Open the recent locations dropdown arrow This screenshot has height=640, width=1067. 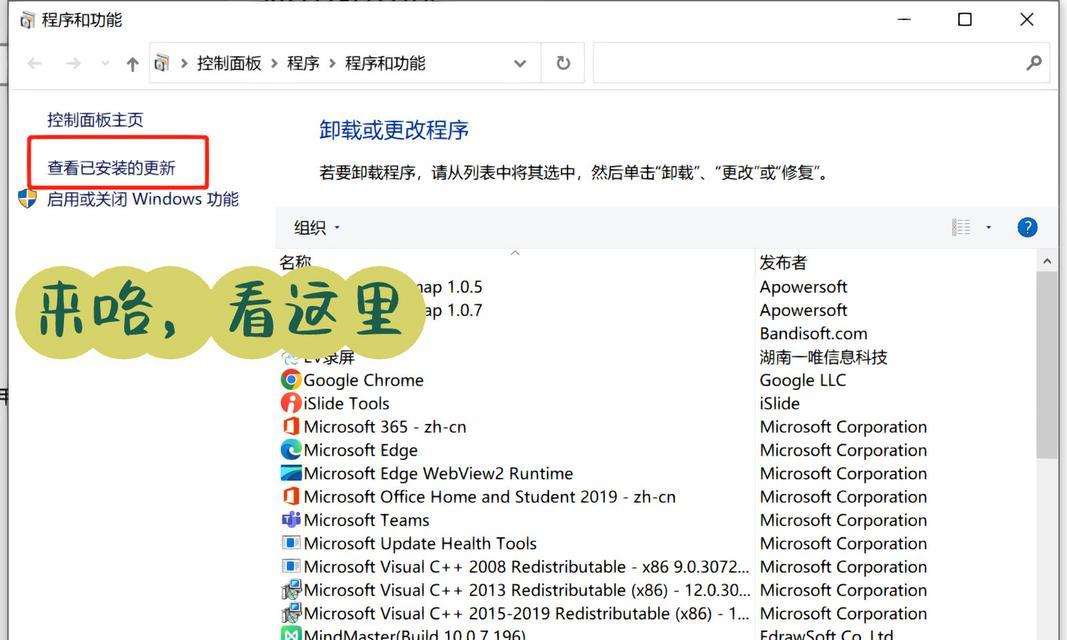[x=105, y=64]
